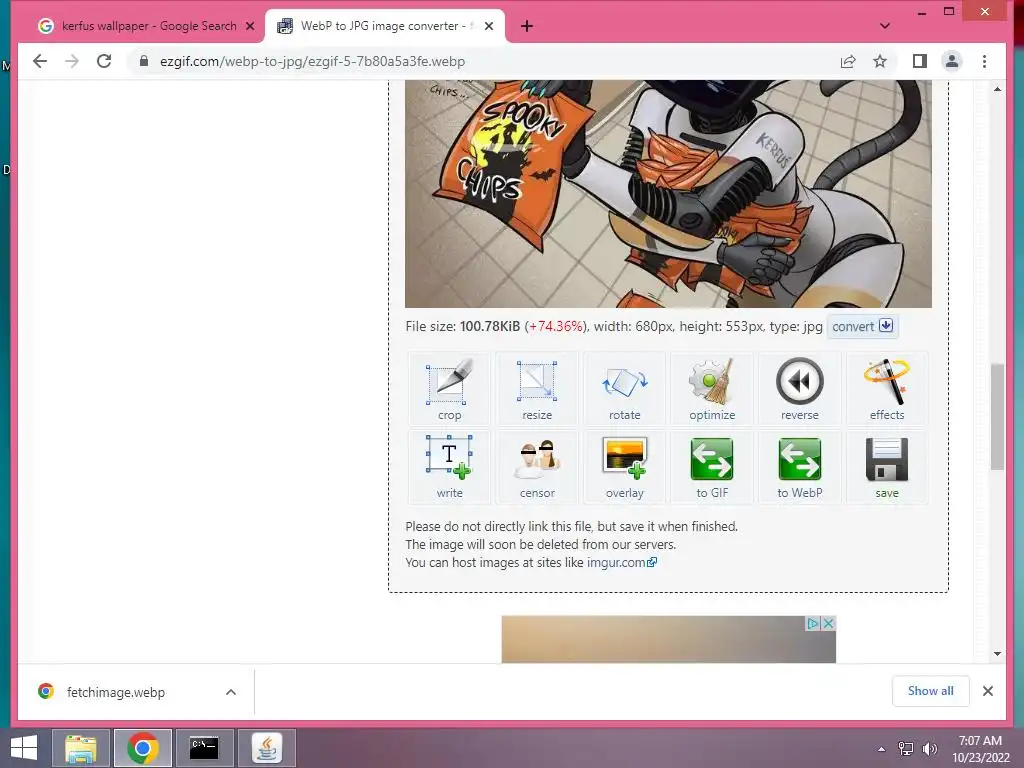Open the imgur.com link

(x=621, y=562)
